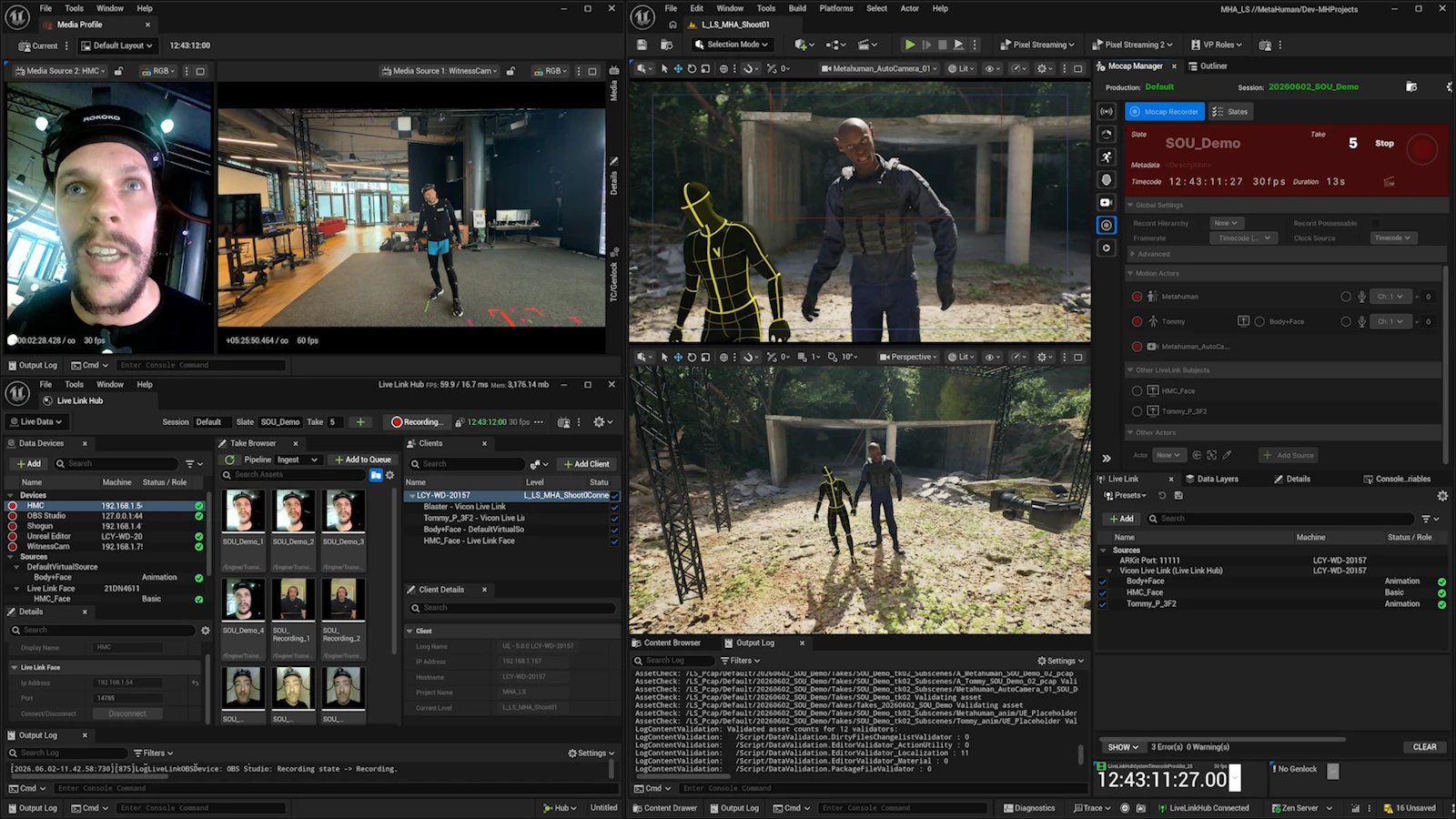Open the face icon tab in Mocap Manager sidebar

click(x=1107, y=179)
